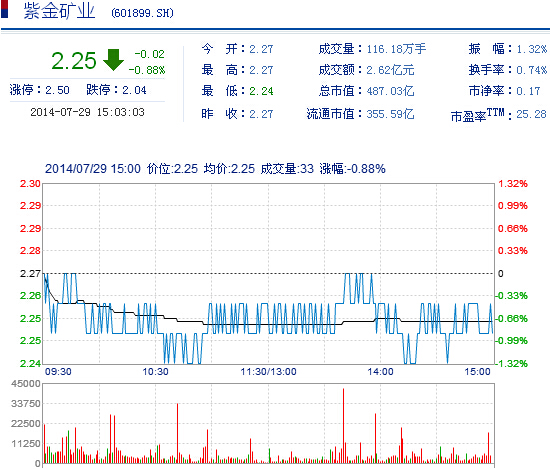
Task: Click the 流通市值 value 355.59亿
Action: coord(390,114)
